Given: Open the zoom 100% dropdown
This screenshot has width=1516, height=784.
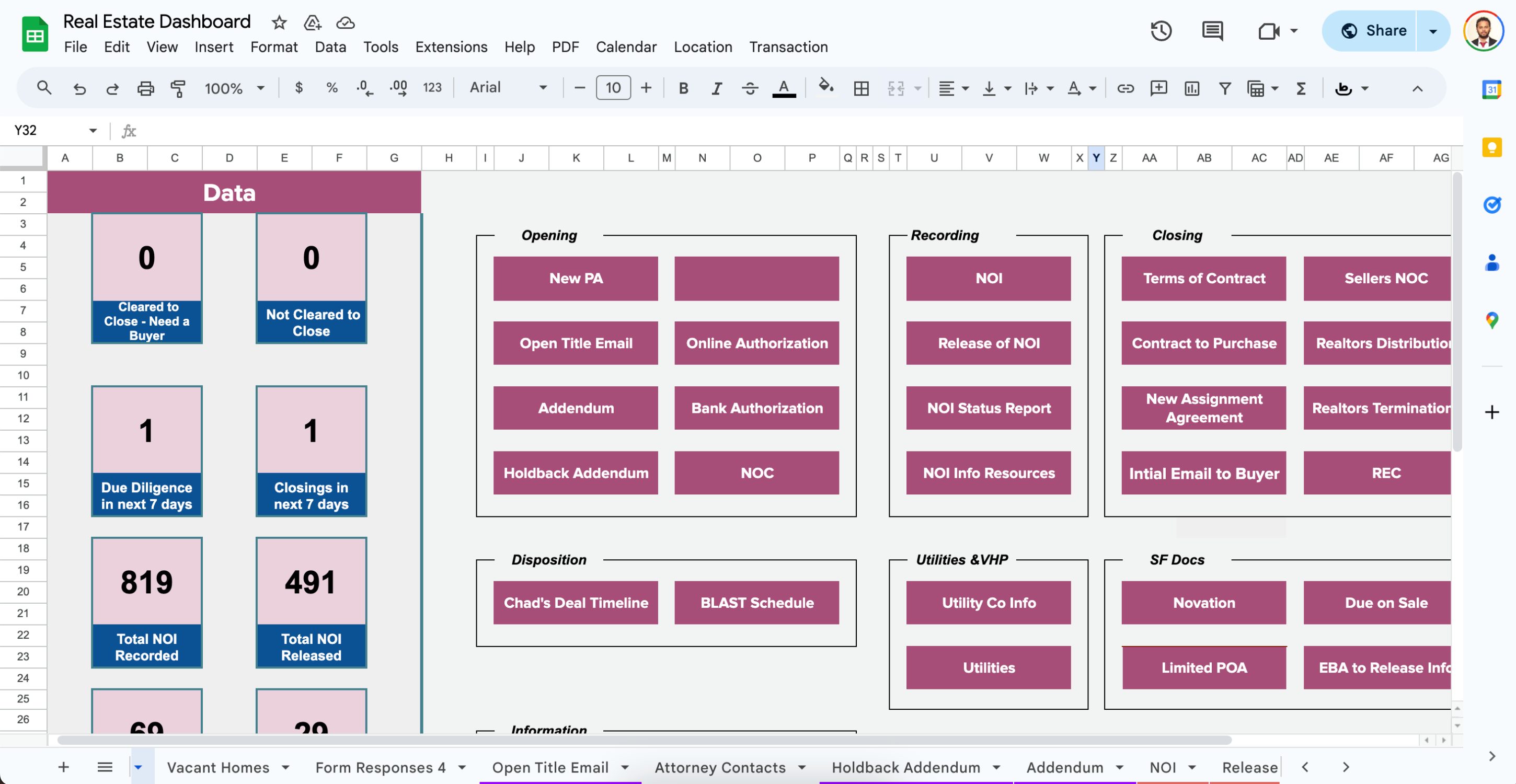Looking at the screenshot, I should click(x=234, y=88).
